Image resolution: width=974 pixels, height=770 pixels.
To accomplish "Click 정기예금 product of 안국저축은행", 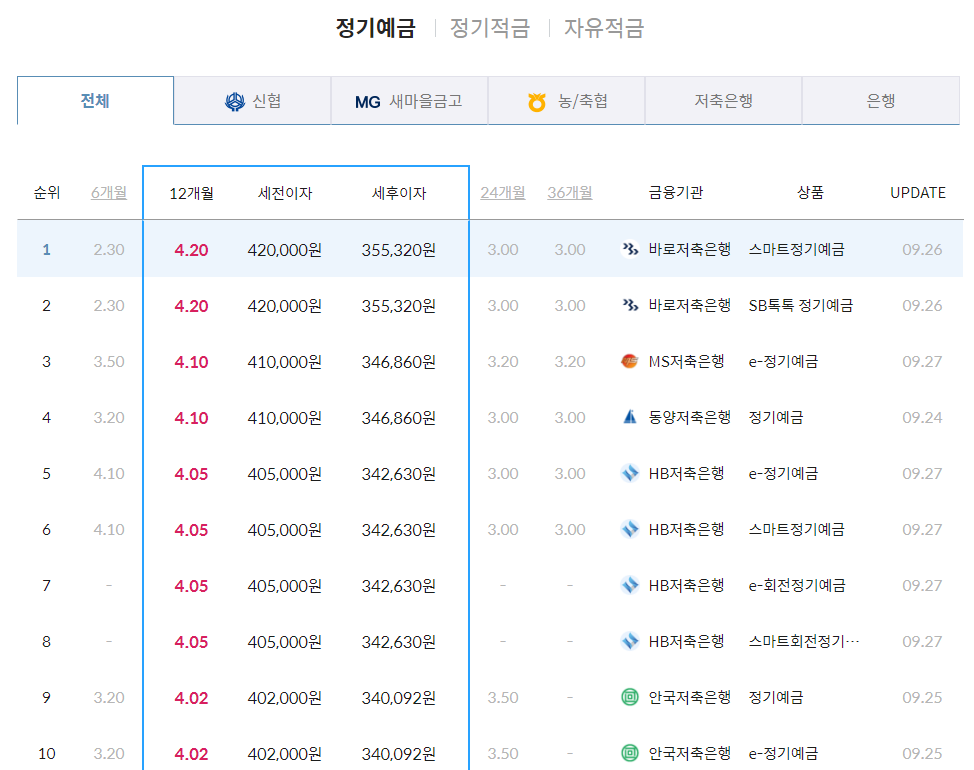I will coord(776,697).
